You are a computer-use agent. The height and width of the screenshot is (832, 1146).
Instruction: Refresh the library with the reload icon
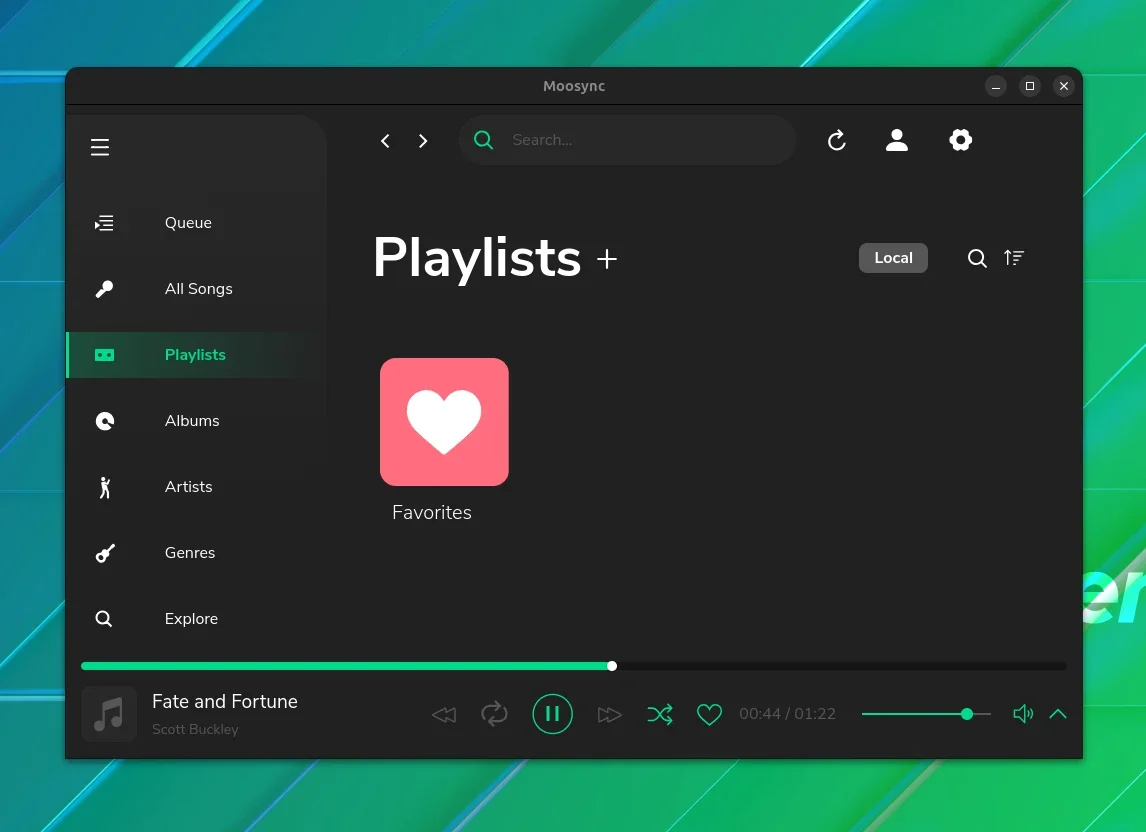[x=837, y=140]
